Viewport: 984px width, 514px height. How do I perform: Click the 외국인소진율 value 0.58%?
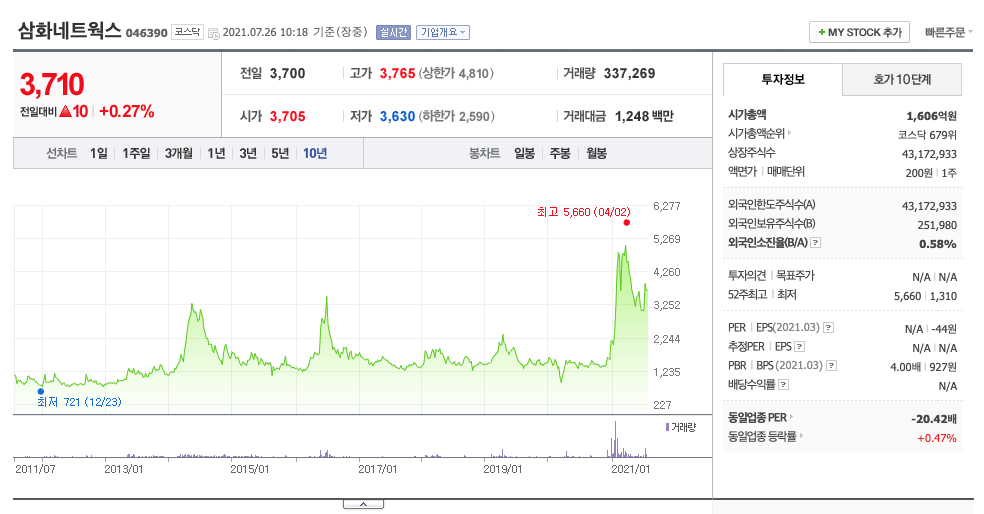point(938,244)
